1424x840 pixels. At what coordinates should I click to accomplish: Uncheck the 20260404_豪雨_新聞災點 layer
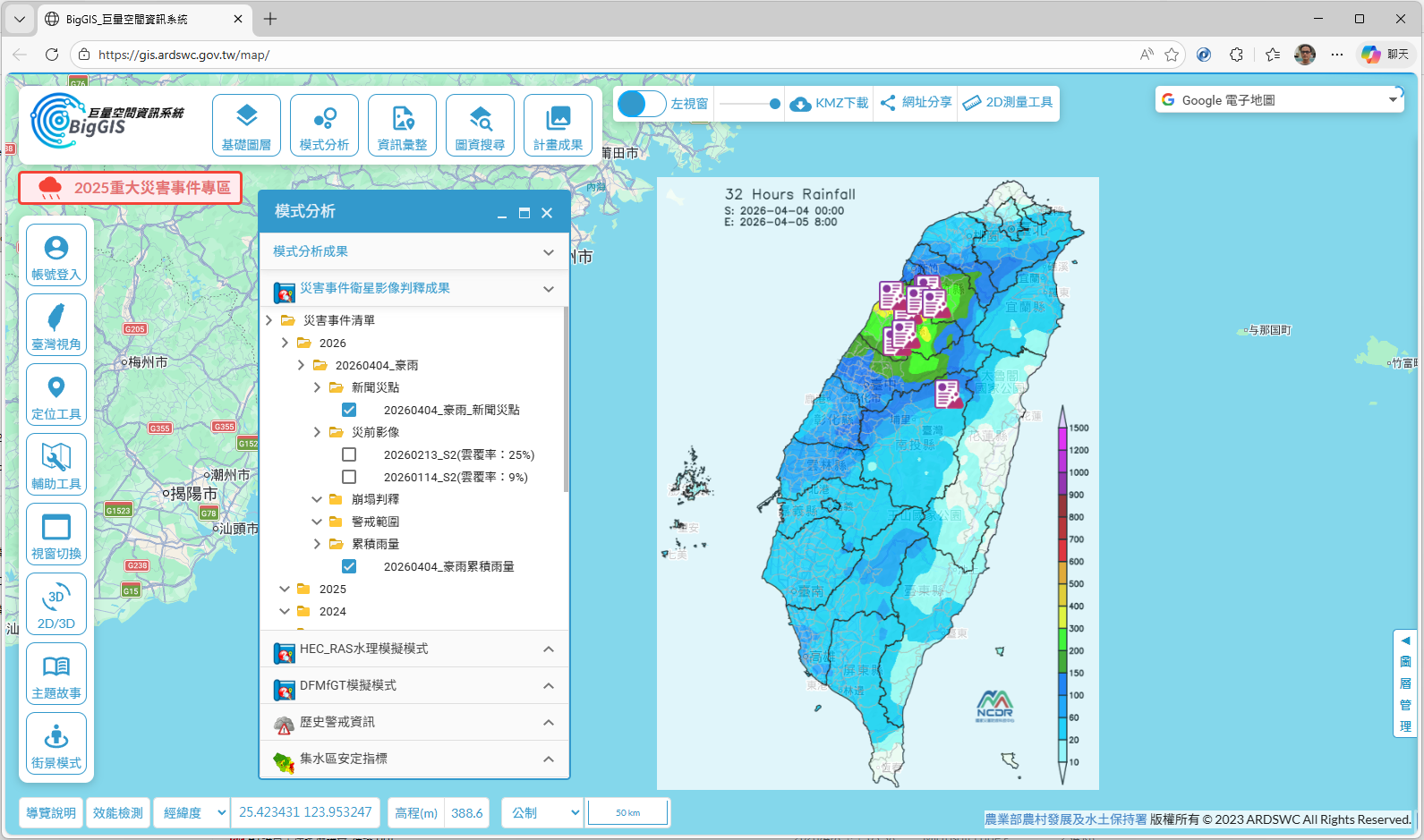tap(349, 410)
